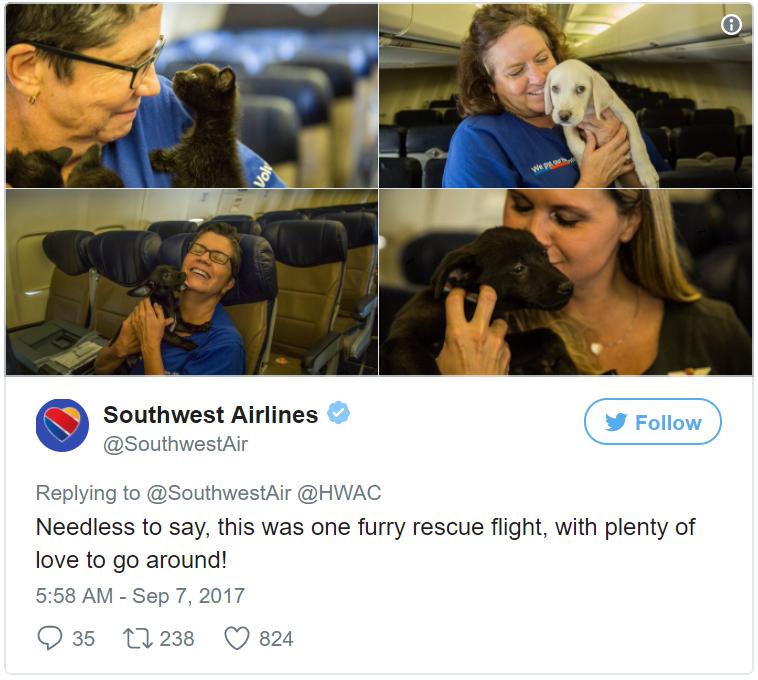Click the 35 replies count
The width and height of the screenshot is (758, 680).
click(84, 638)
